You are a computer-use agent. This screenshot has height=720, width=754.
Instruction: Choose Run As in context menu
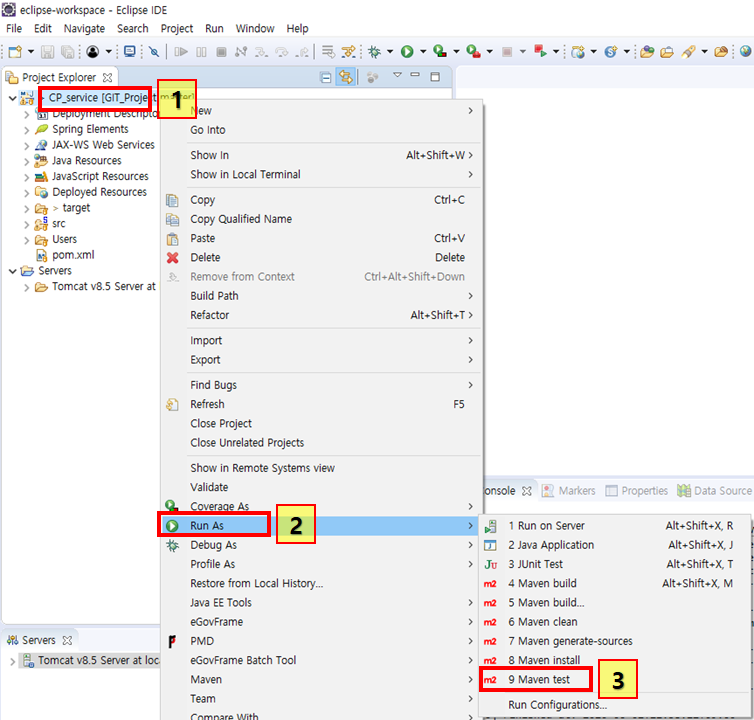[320, 526]
